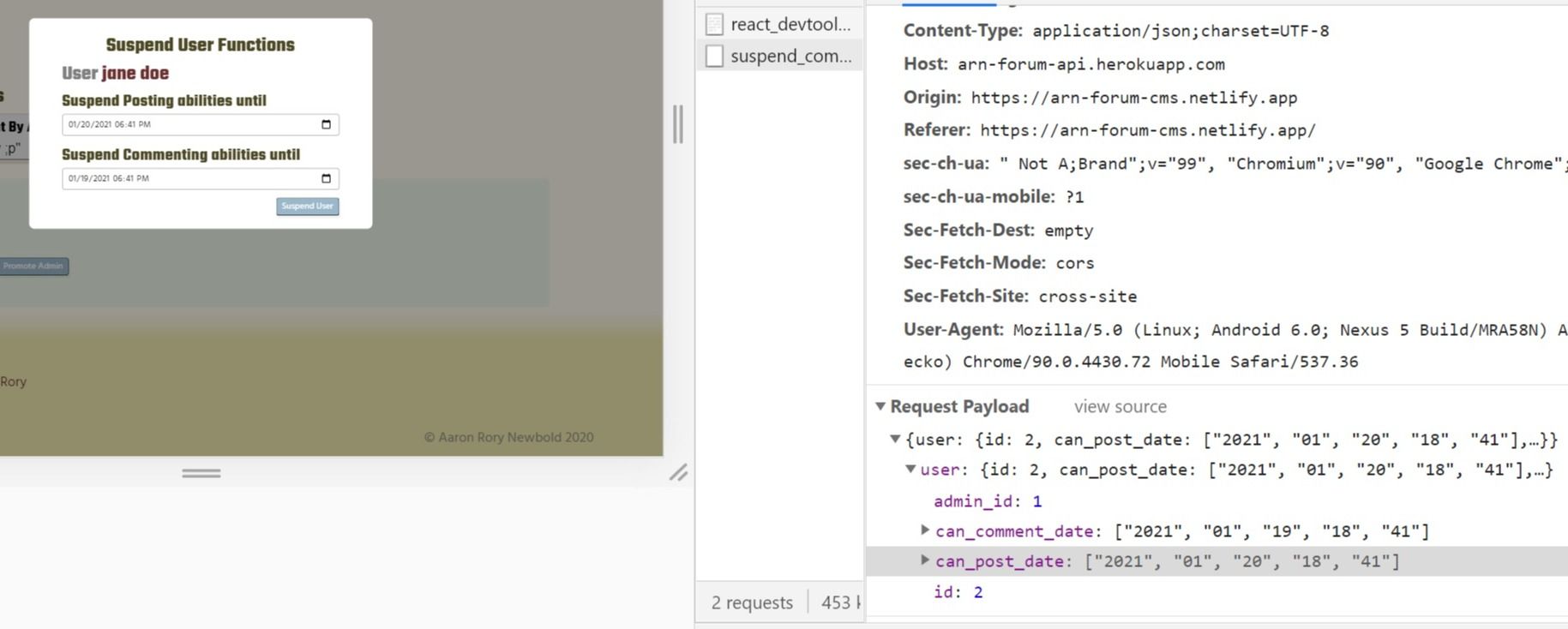Open calendar picker for commenting suspension date
The image size is (1568, 629).
point(326,178)
